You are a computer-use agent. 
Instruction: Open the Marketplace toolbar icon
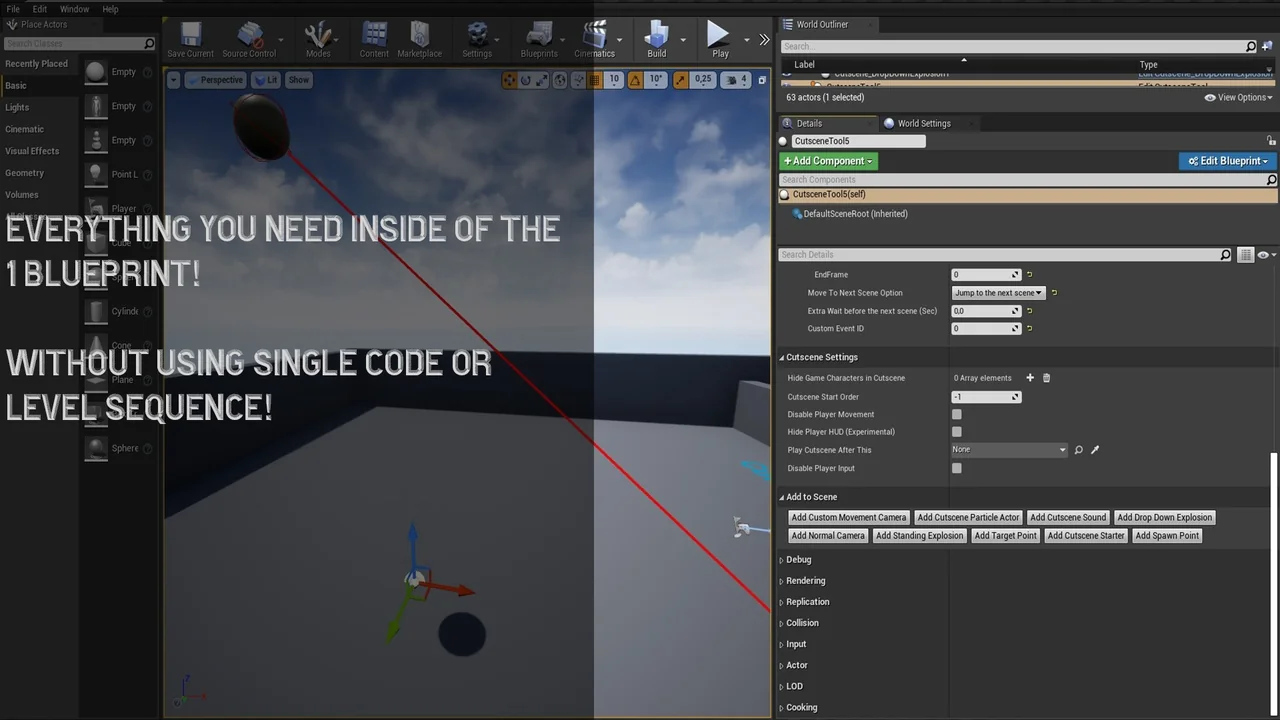coord(419,37)
